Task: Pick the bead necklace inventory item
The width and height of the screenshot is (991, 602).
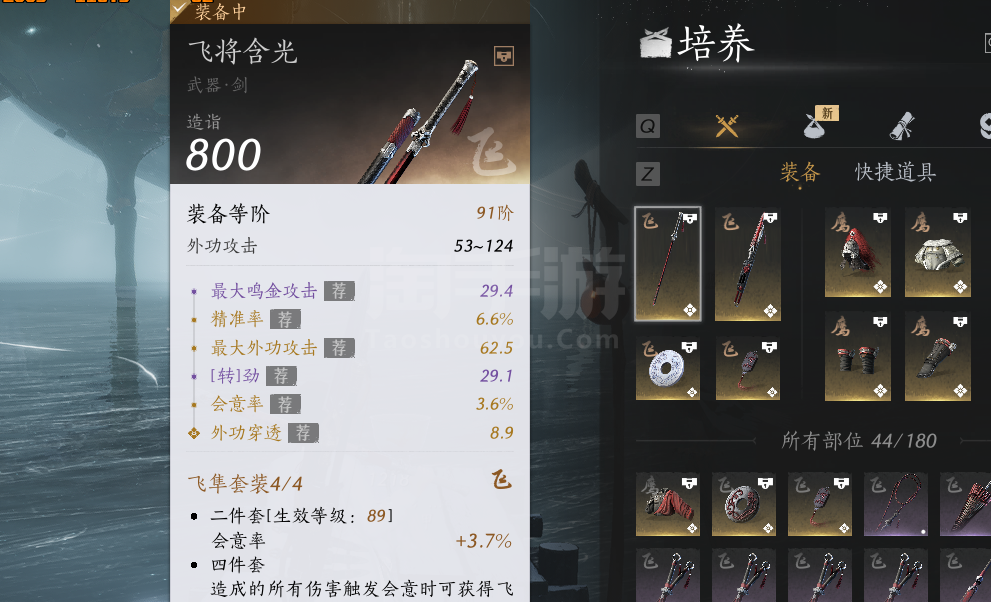Action: 896,505
